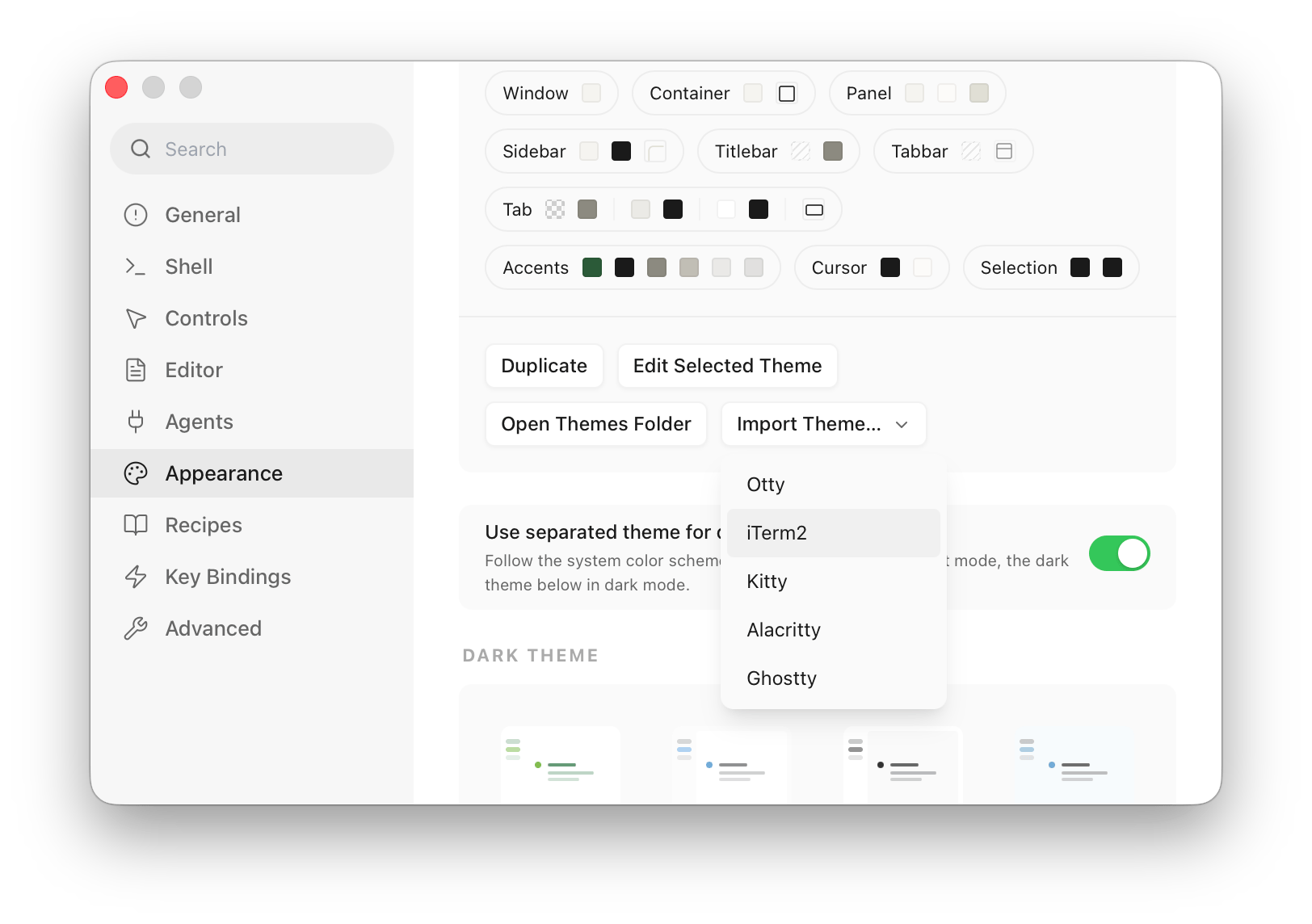The height and width of the screenshot is (924, 1312).
Task: Select the green-accented dark theme thumbnail
Action: coord(561,764)
